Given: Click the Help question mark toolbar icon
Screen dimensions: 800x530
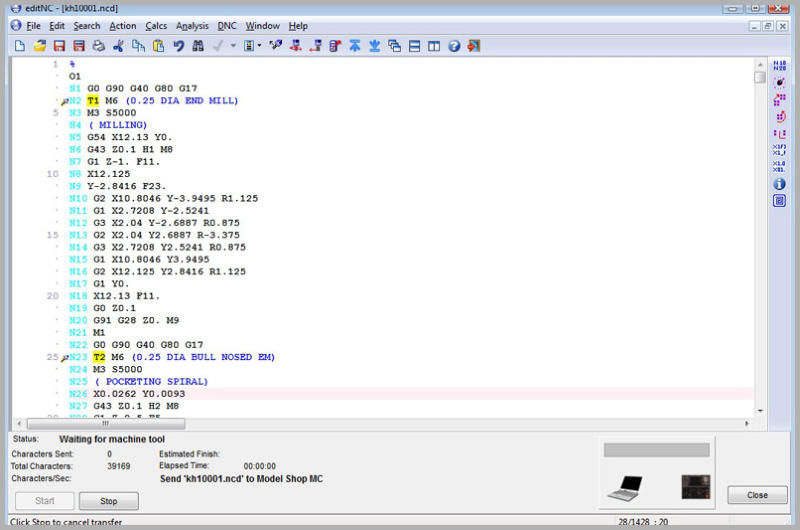Looking at the screenshot, I should [x=454, y=46].
